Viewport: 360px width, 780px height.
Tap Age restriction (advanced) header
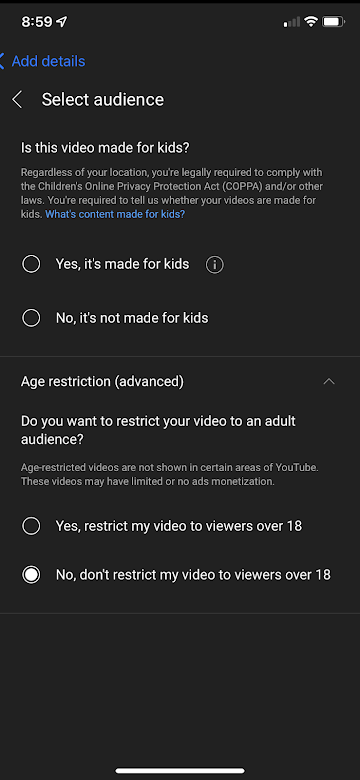tap(102, 382)
